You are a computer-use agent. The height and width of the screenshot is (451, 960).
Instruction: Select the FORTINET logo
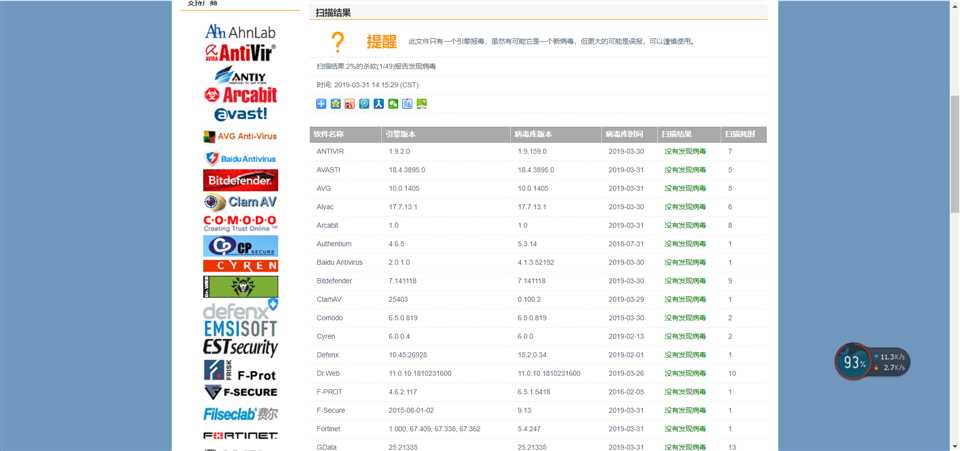click(241, 436)
